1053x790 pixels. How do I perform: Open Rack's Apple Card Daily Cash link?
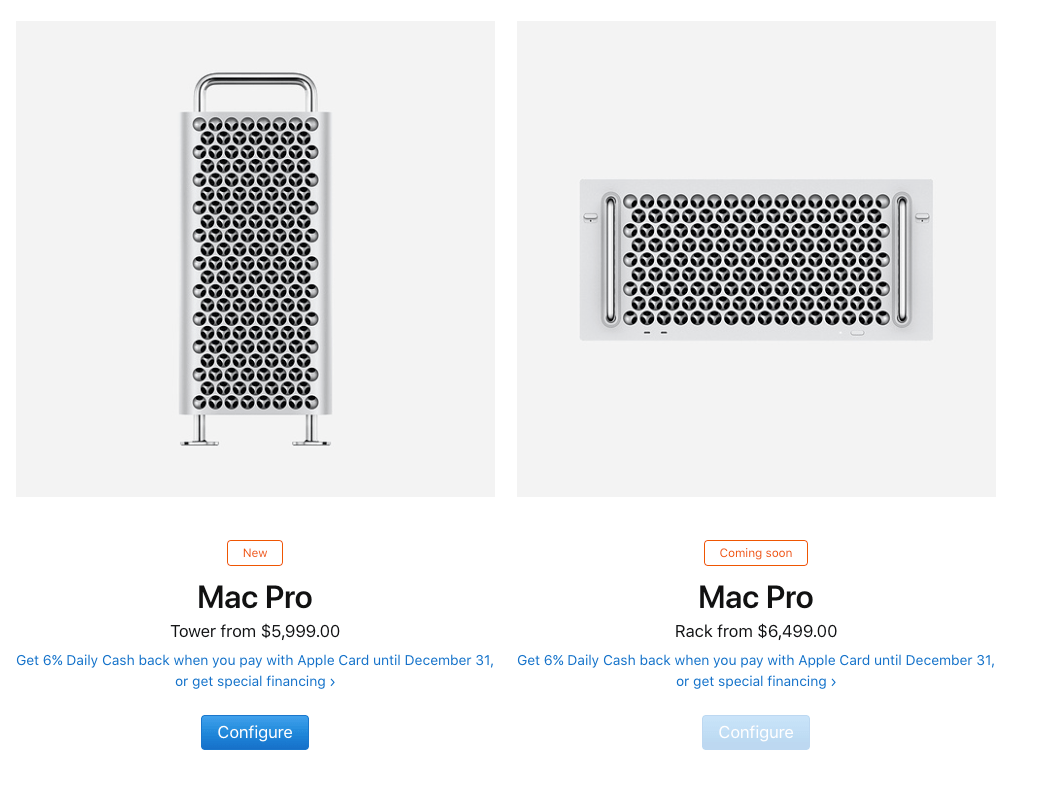click(x=756, y=660)
